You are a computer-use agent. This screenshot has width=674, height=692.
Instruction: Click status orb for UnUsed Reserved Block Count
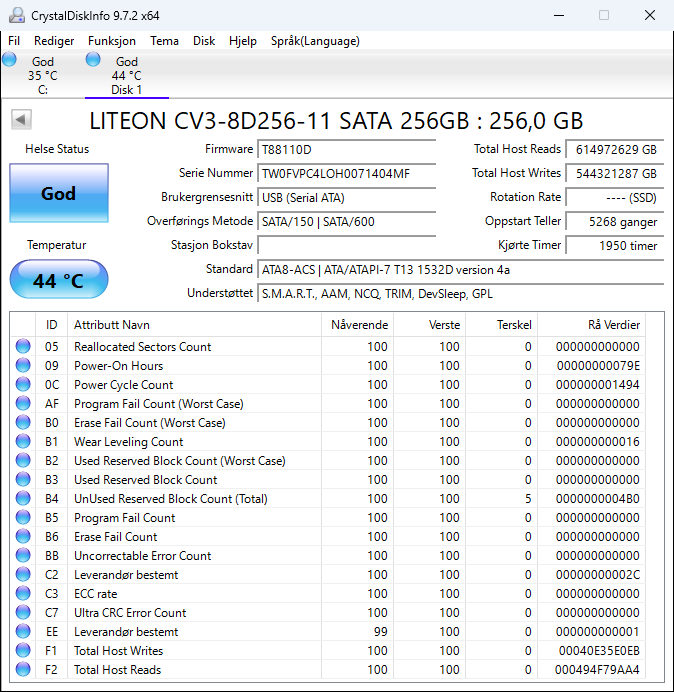pos(23,498)
